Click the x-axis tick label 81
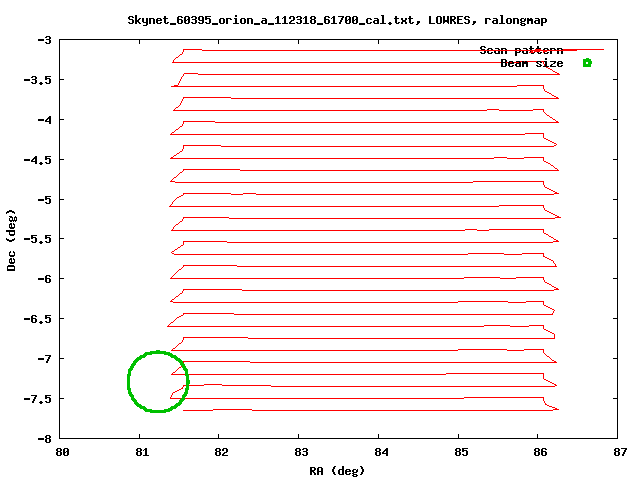This screenshot has width=640, height=480. point(142,452)
